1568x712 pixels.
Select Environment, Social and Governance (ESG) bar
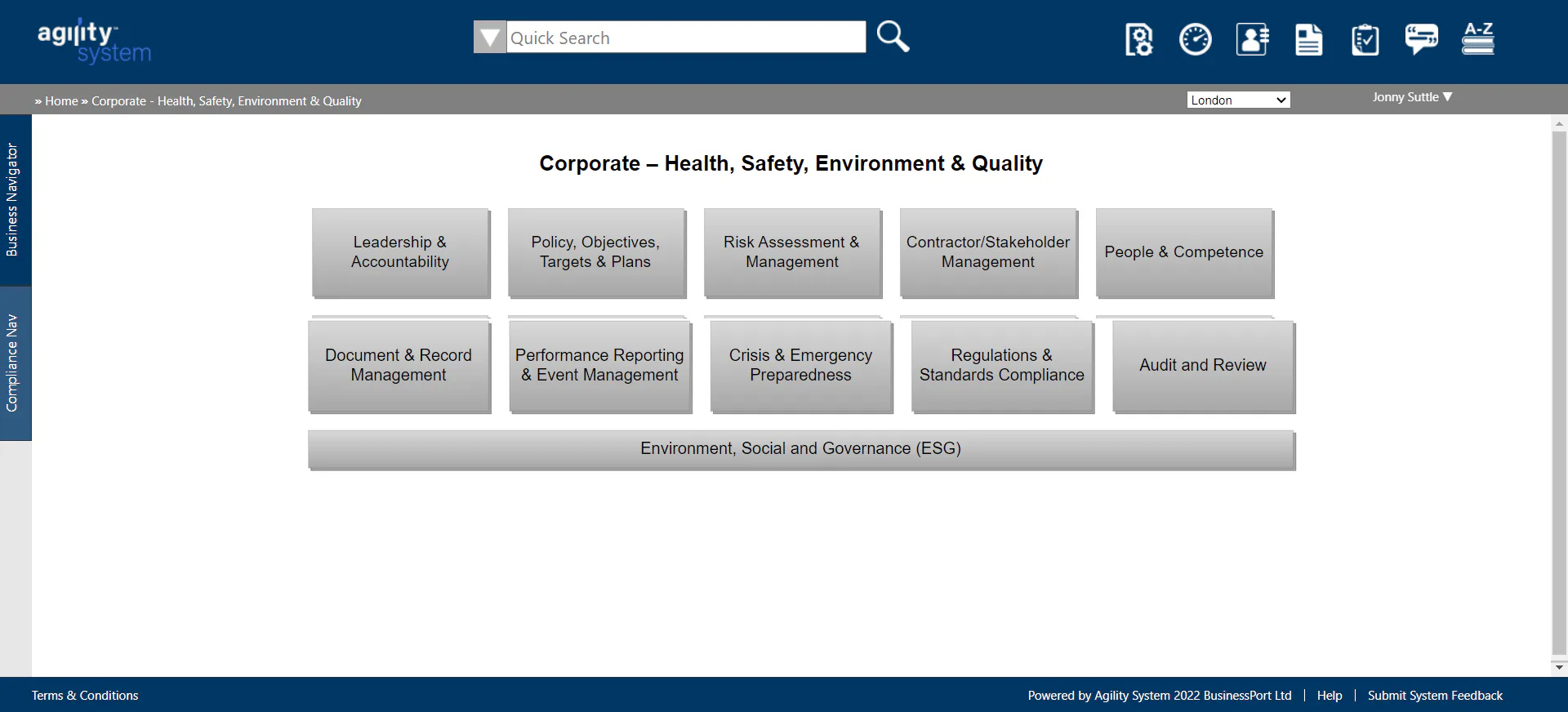[x=801, y=449]
